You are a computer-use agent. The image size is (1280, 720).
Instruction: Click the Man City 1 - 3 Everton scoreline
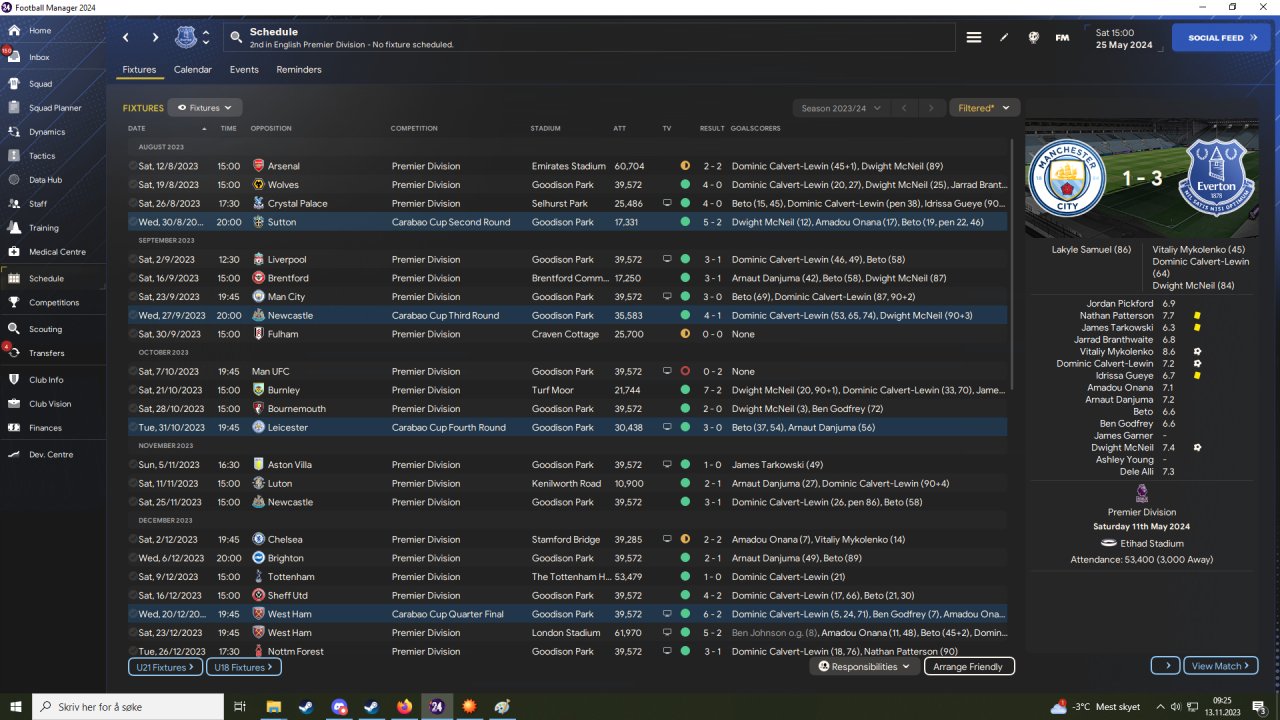coord(1141,178)
